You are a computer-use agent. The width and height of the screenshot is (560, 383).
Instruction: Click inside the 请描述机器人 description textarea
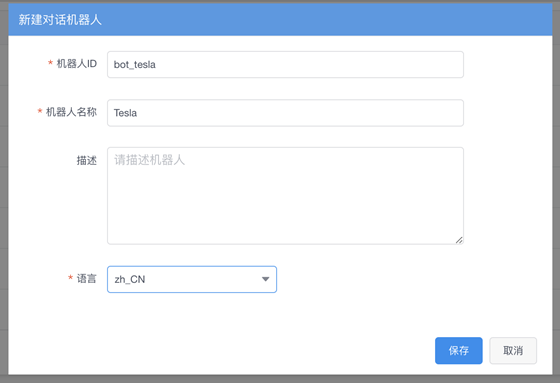pos(285,196)
